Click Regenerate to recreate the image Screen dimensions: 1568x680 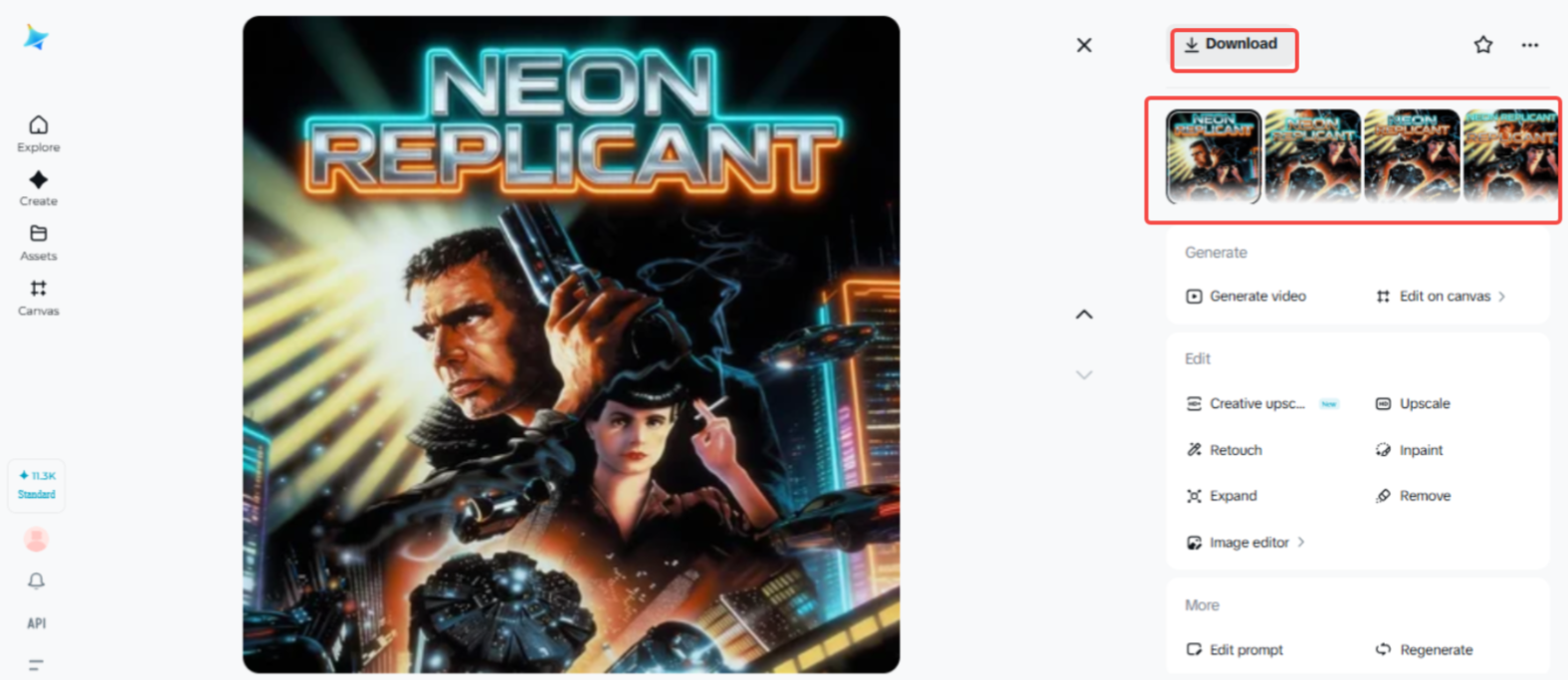coord(1424,649)
